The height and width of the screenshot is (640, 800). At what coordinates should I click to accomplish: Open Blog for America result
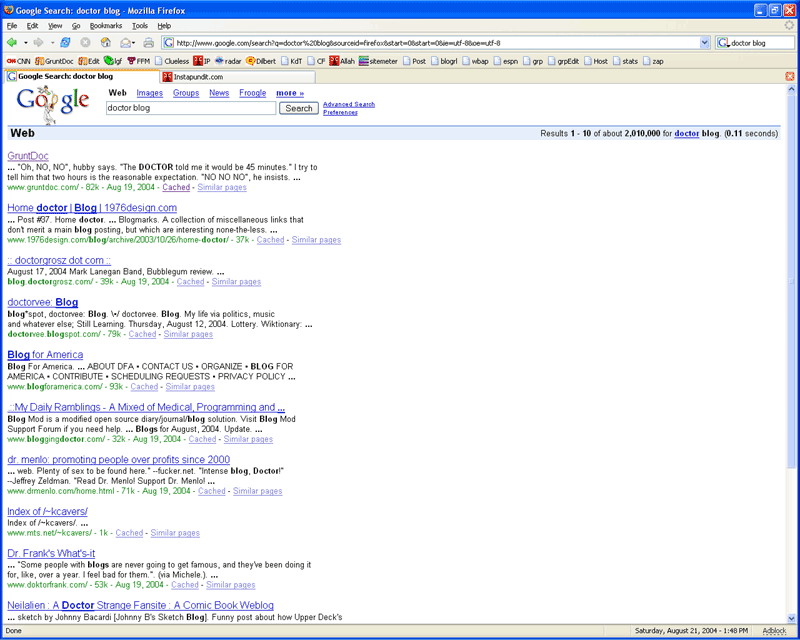(x=45, y=354)
